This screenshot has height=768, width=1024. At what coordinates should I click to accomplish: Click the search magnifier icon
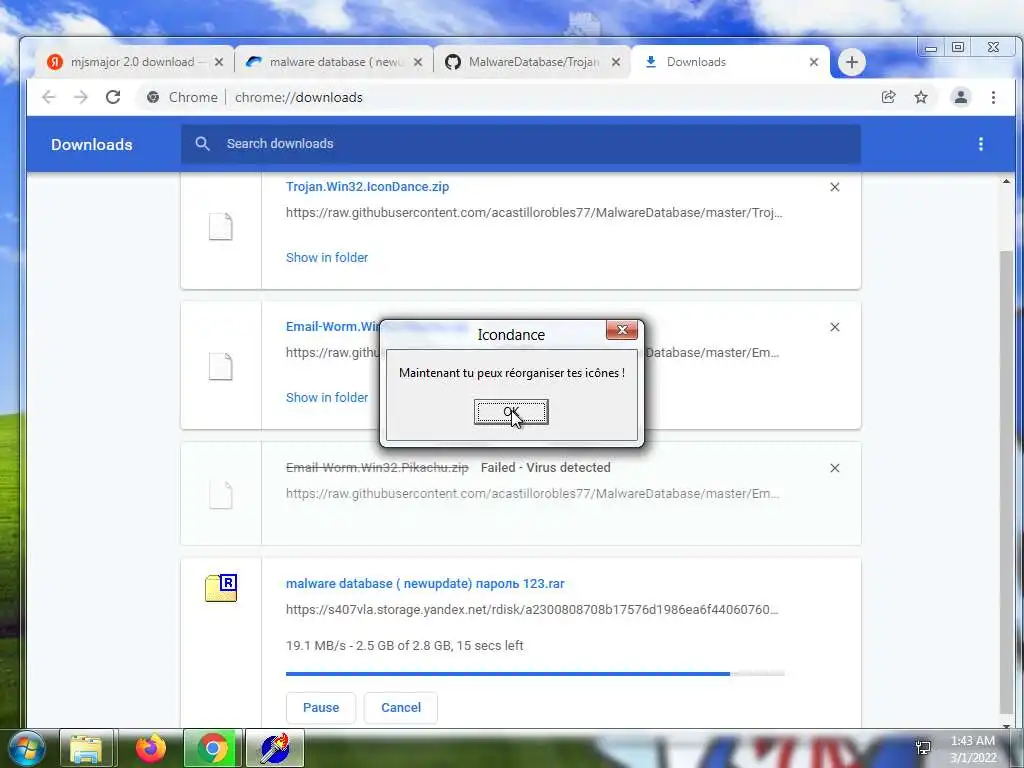(x=202, y=144)
